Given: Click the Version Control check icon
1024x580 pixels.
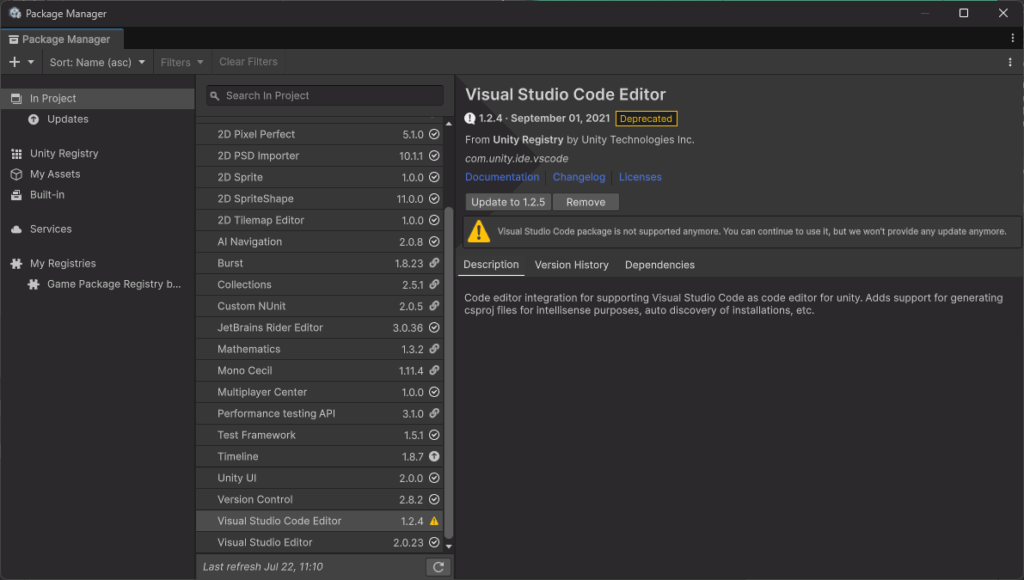Looking at the screenshot, I should point(434,499).
